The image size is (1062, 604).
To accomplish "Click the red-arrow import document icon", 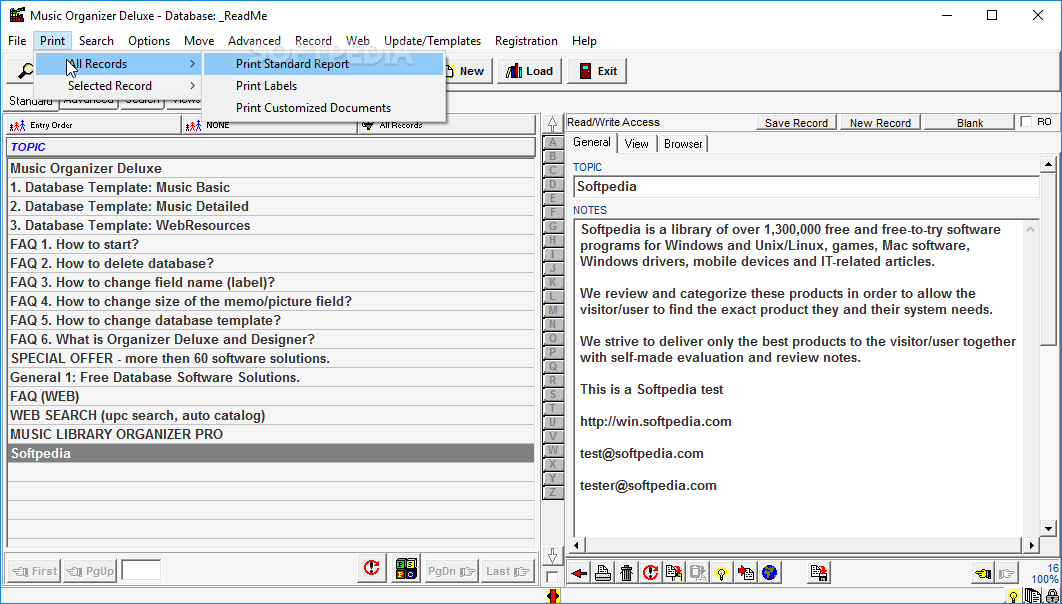I will pyautogui.click(x=746, y=573).
